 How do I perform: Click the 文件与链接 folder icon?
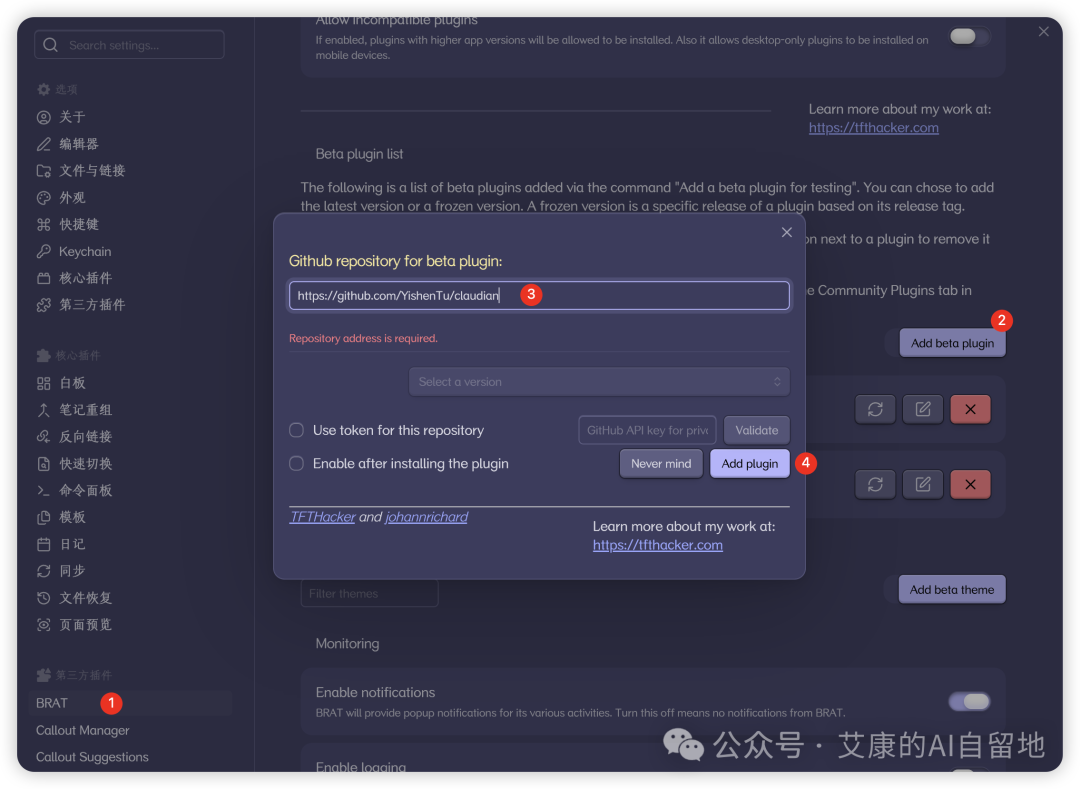(43, 171)
